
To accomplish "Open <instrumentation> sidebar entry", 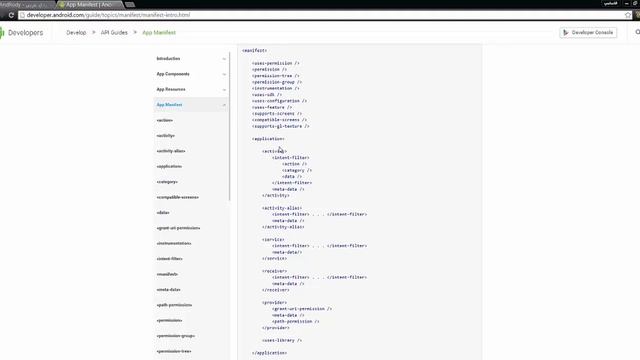I will pyautogui.click(x=174, y=244).
